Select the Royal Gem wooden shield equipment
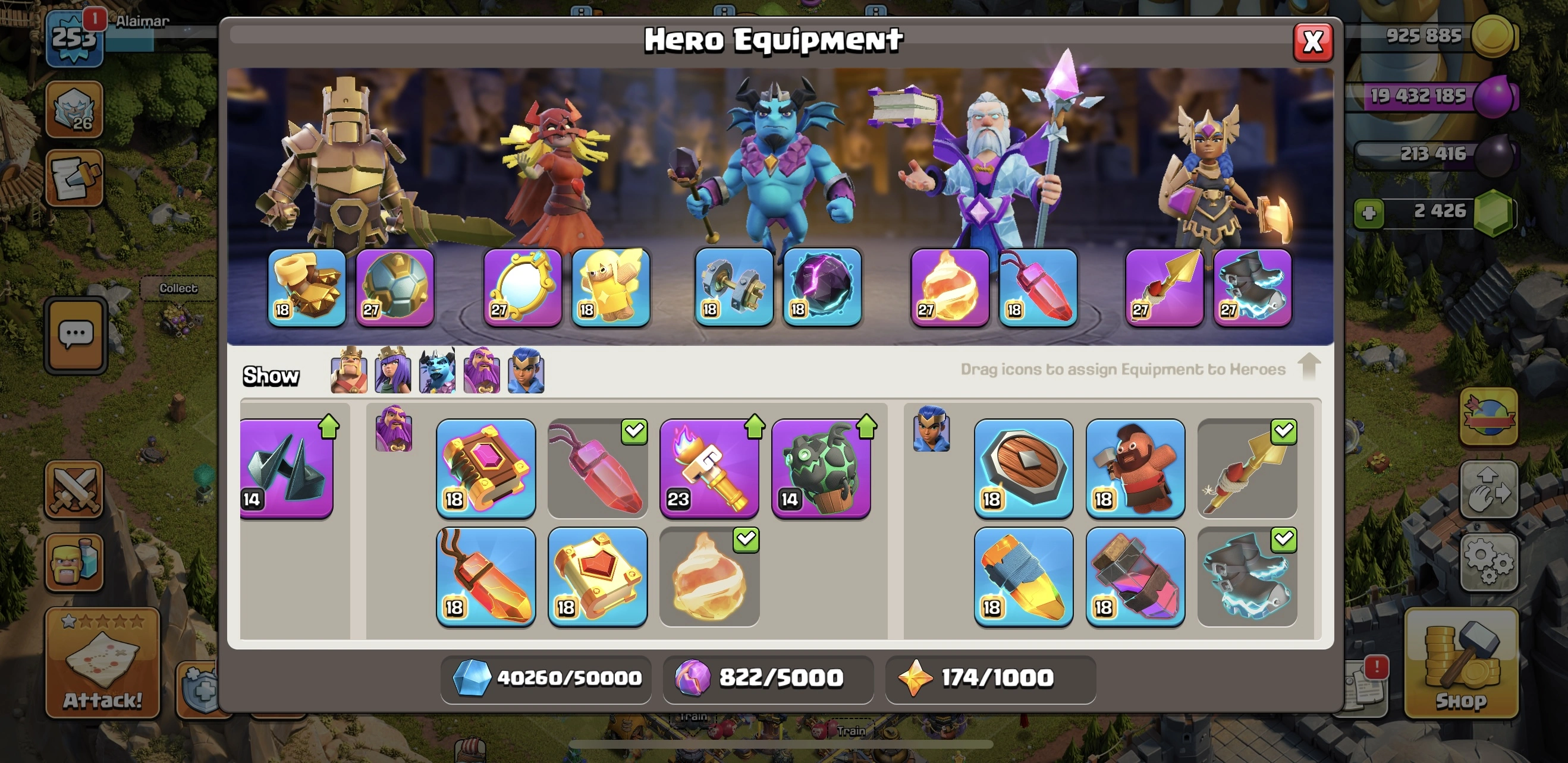Viewport: 1568px width, 763px height. coord(1023,468)
